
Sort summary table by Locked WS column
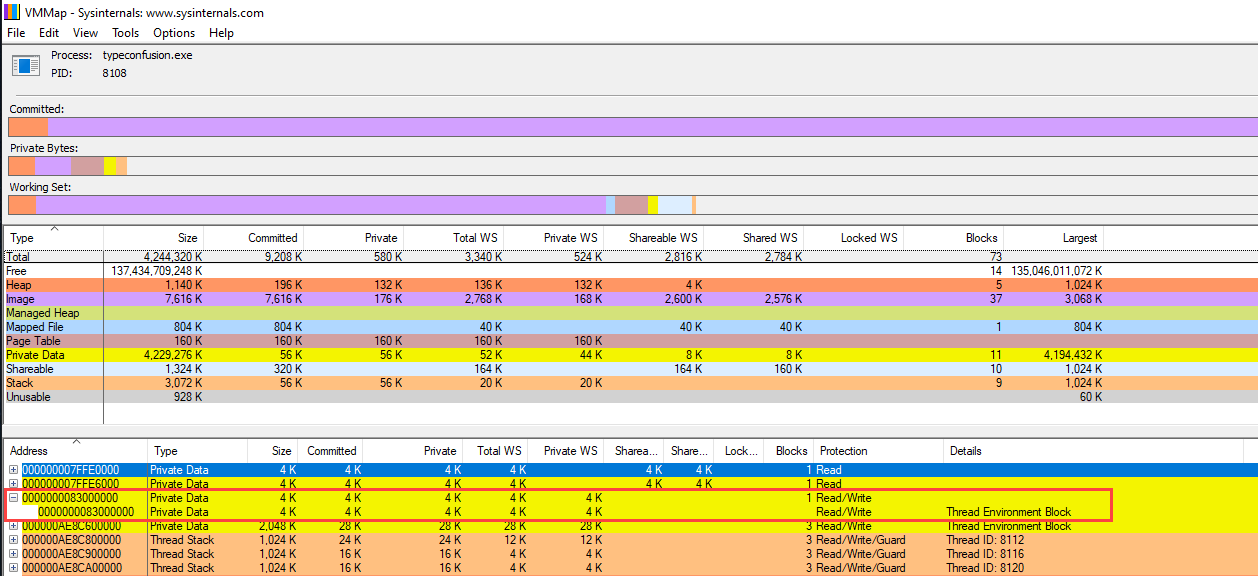pos(853,238)
